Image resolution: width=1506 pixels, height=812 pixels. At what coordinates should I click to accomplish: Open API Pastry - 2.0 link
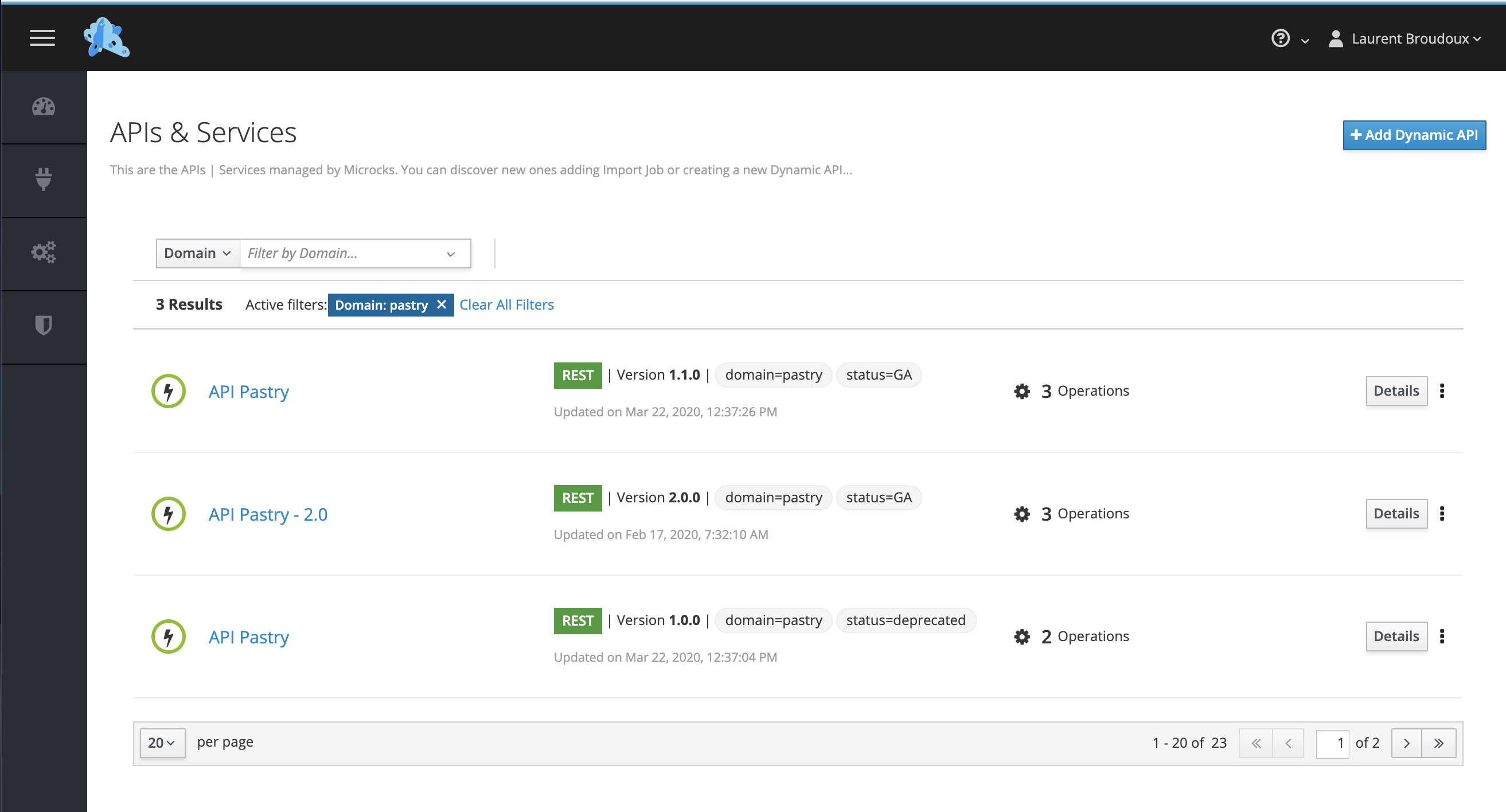[268, 514]
